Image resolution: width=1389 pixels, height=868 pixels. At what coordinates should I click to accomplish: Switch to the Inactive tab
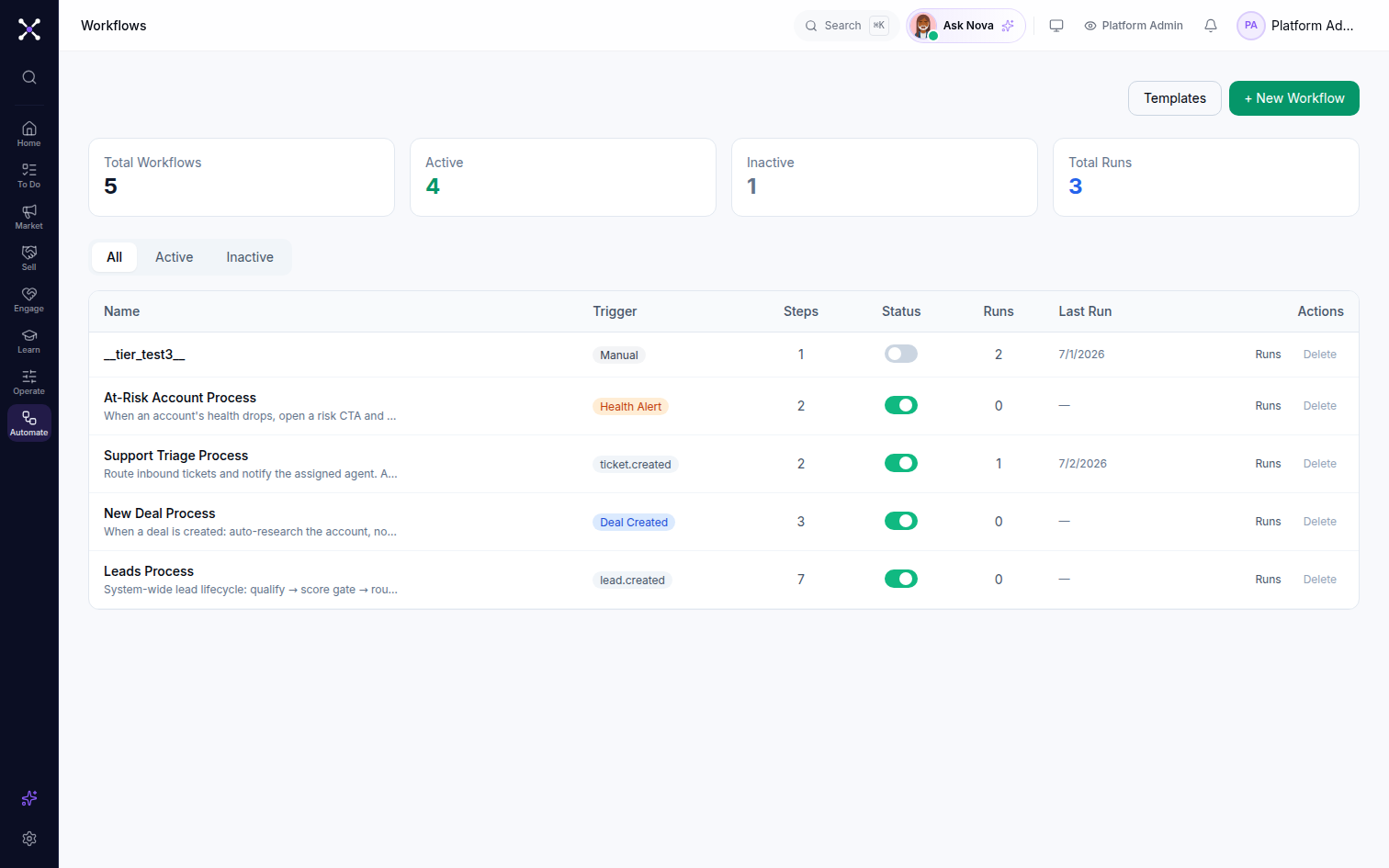(x=250, y=257)
